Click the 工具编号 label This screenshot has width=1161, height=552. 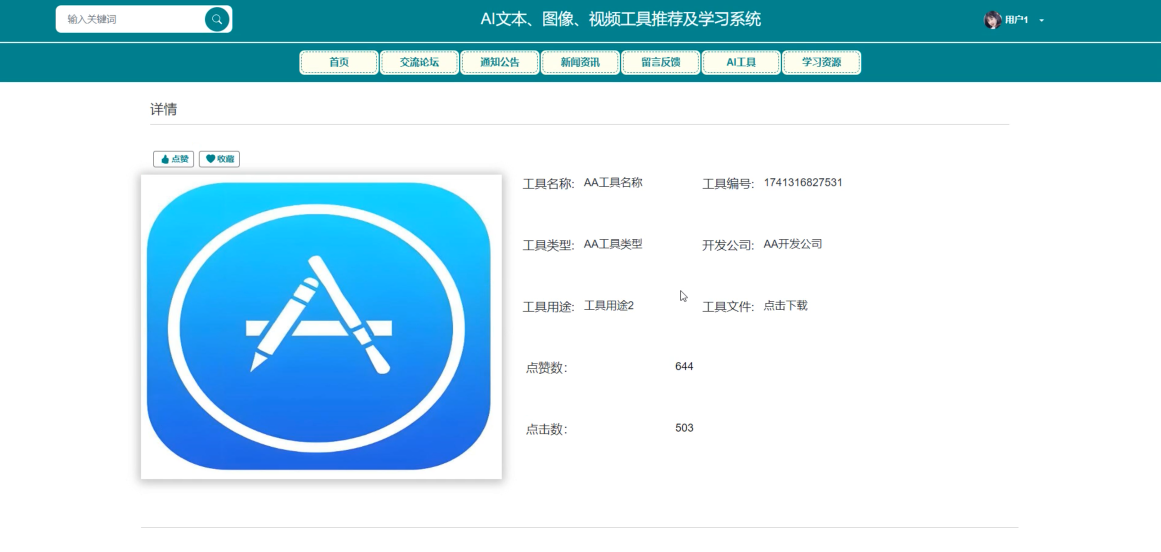728,184
